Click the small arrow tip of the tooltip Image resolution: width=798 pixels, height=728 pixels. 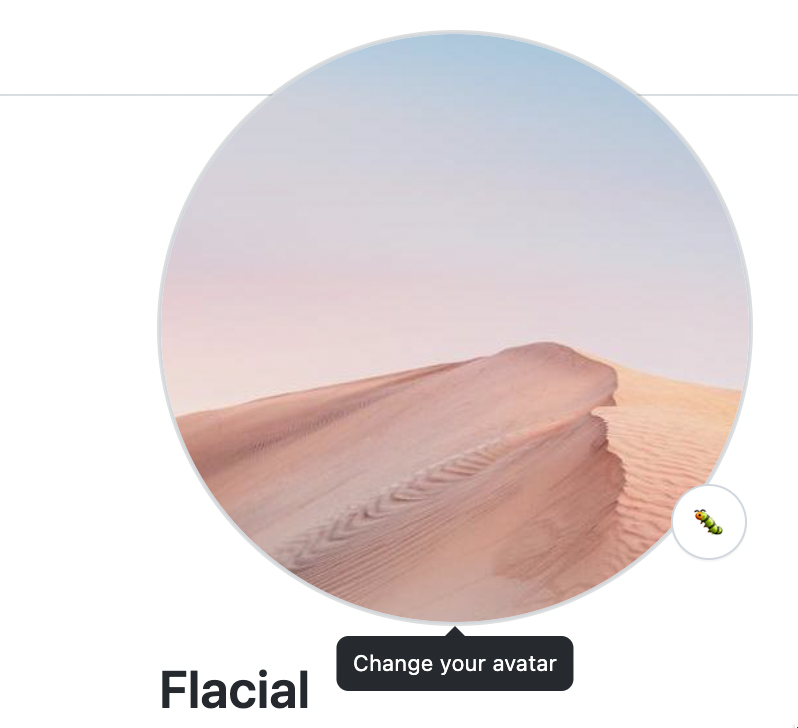point(455,631)
